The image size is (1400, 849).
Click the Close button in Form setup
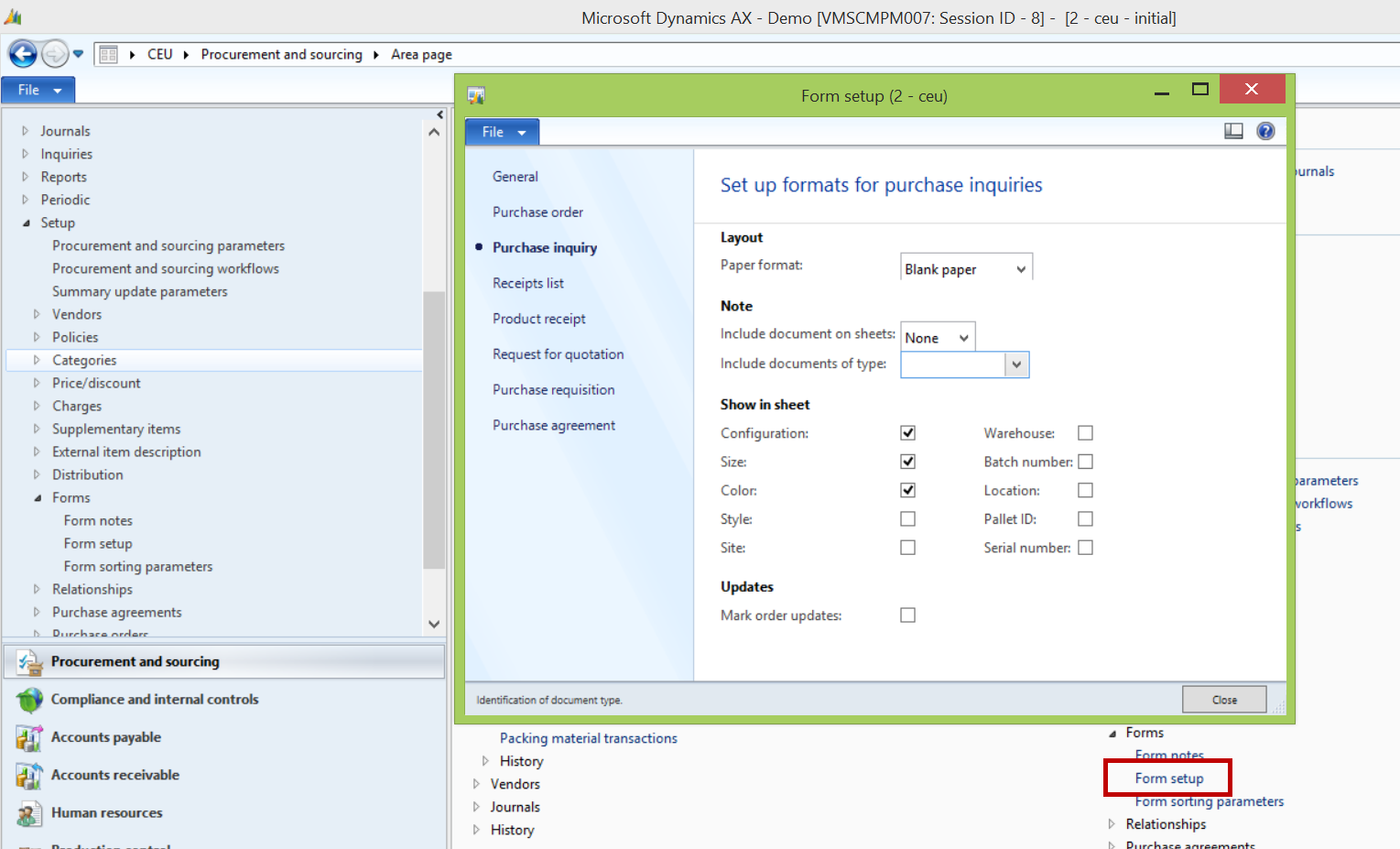click(1224, 699)
